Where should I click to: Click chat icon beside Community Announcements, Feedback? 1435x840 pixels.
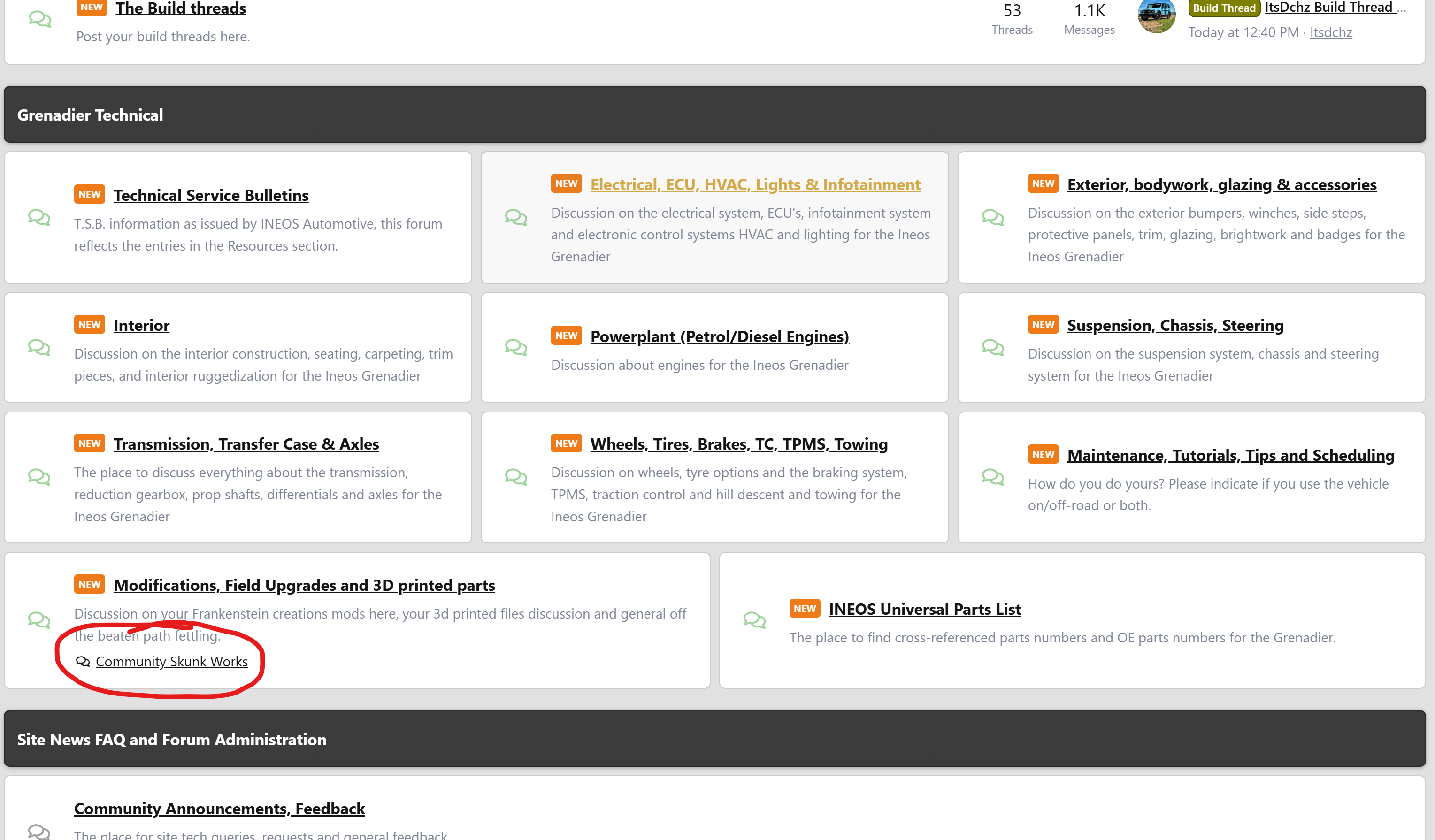point(39,832)
